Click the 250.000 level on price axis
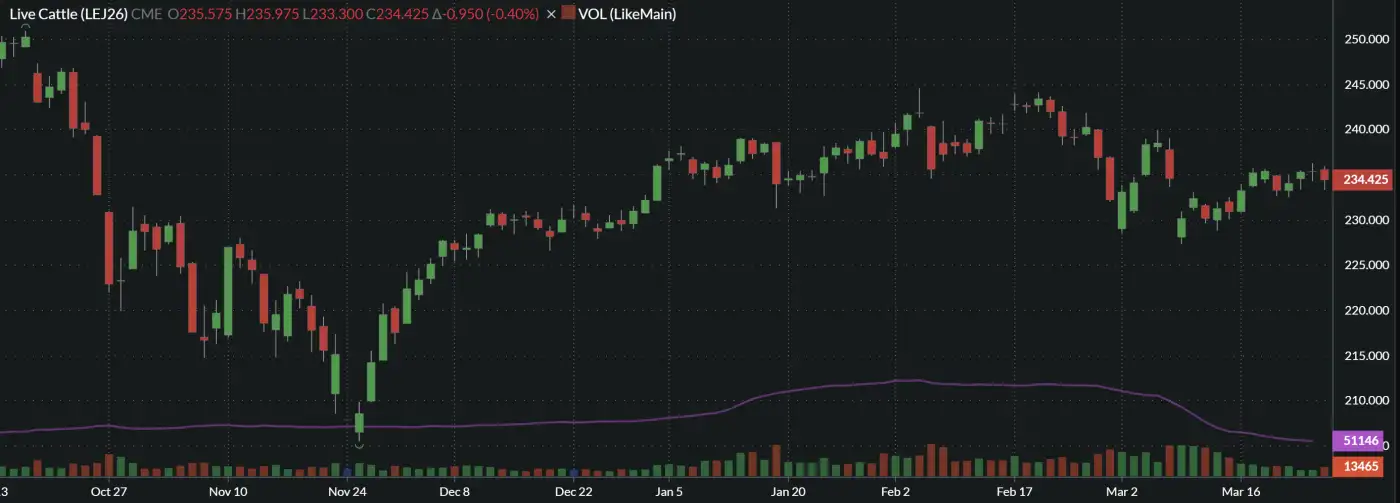The width and height of the screenshot is (1400, 503). click(1367, 39)
